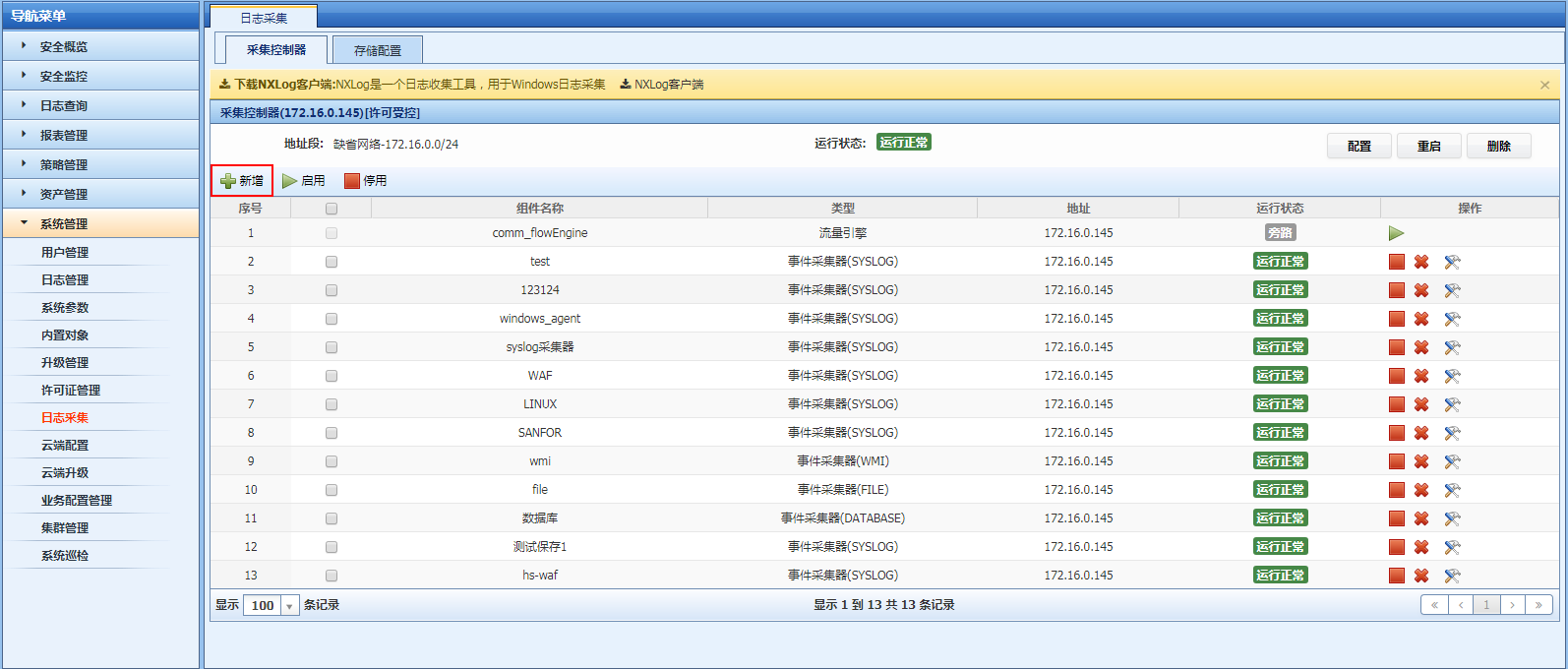Stop the wmi collector component
Viewport: 1568px width, 669px height.
pos(1396,461)
